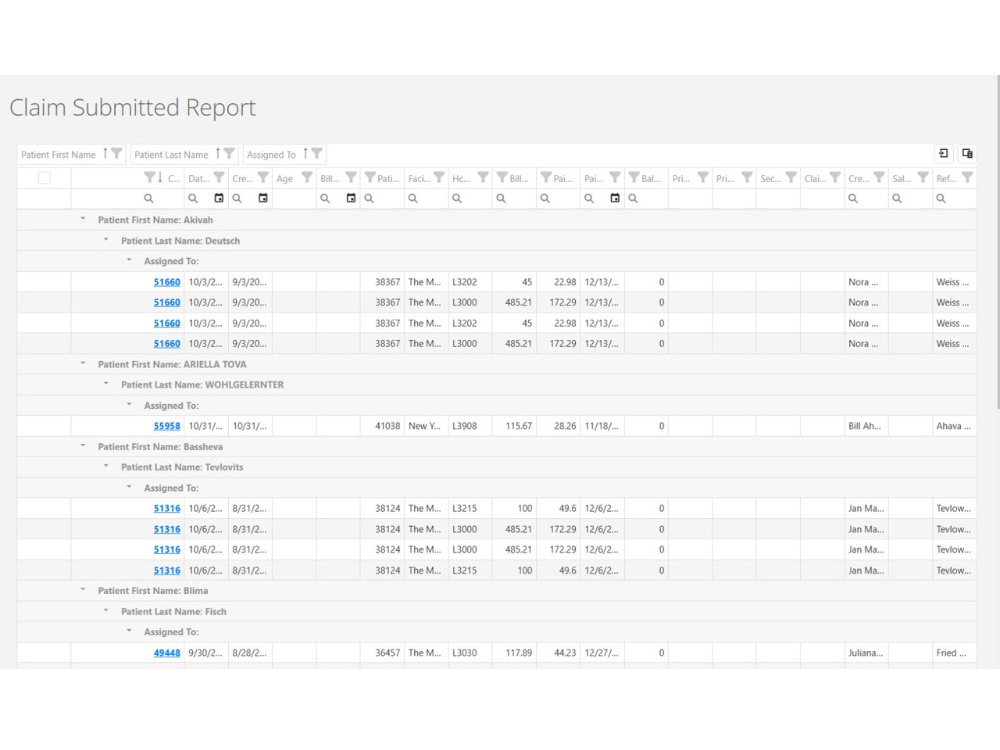Image resolution: width=1000 pixels, height=750 pixels.
Task: Toggle sort arrow on Patient Last Name chip
Action: [x=217, y=154]
